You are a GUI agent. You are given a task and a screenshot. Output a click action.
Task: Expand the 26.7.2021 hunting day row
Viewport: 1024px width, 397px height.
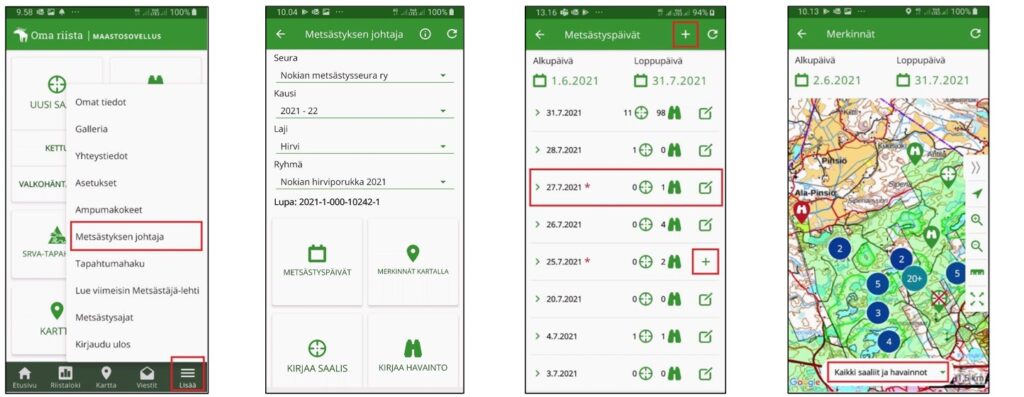(x=537, y=224)
